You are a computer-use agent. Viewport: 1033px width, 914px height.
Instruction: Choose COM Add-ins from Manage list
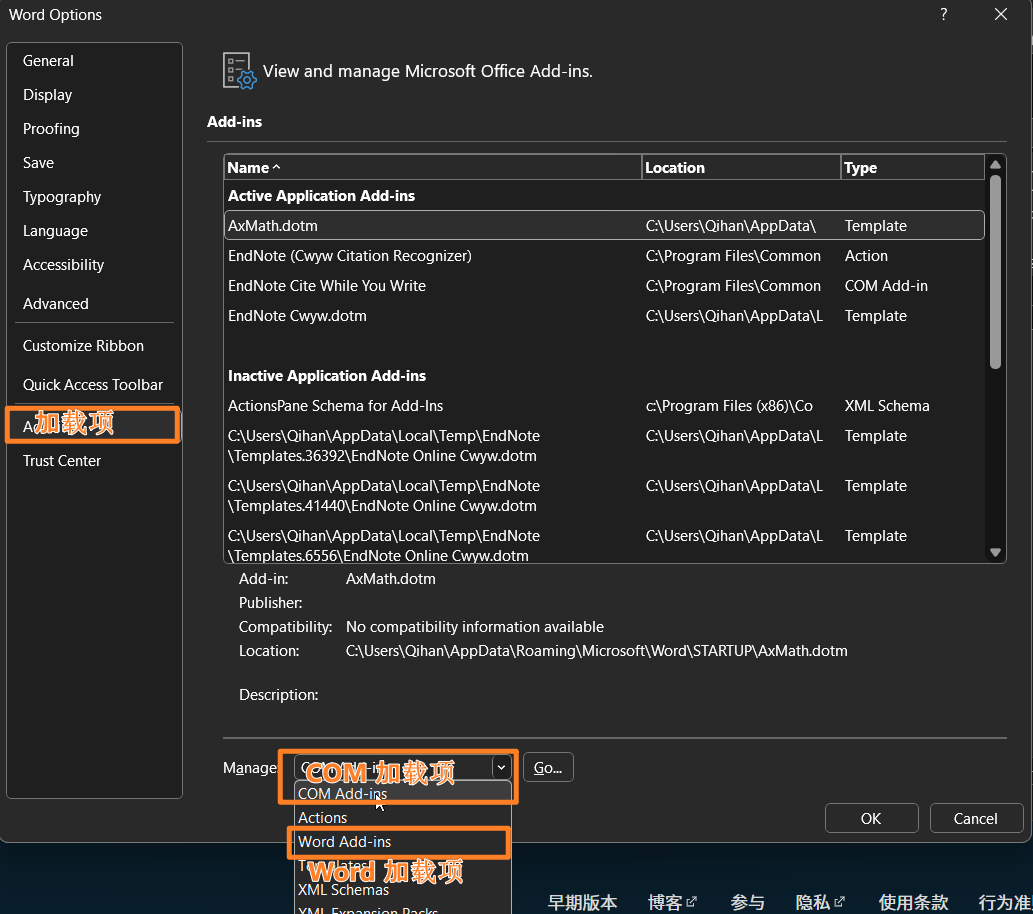point(403,793)
